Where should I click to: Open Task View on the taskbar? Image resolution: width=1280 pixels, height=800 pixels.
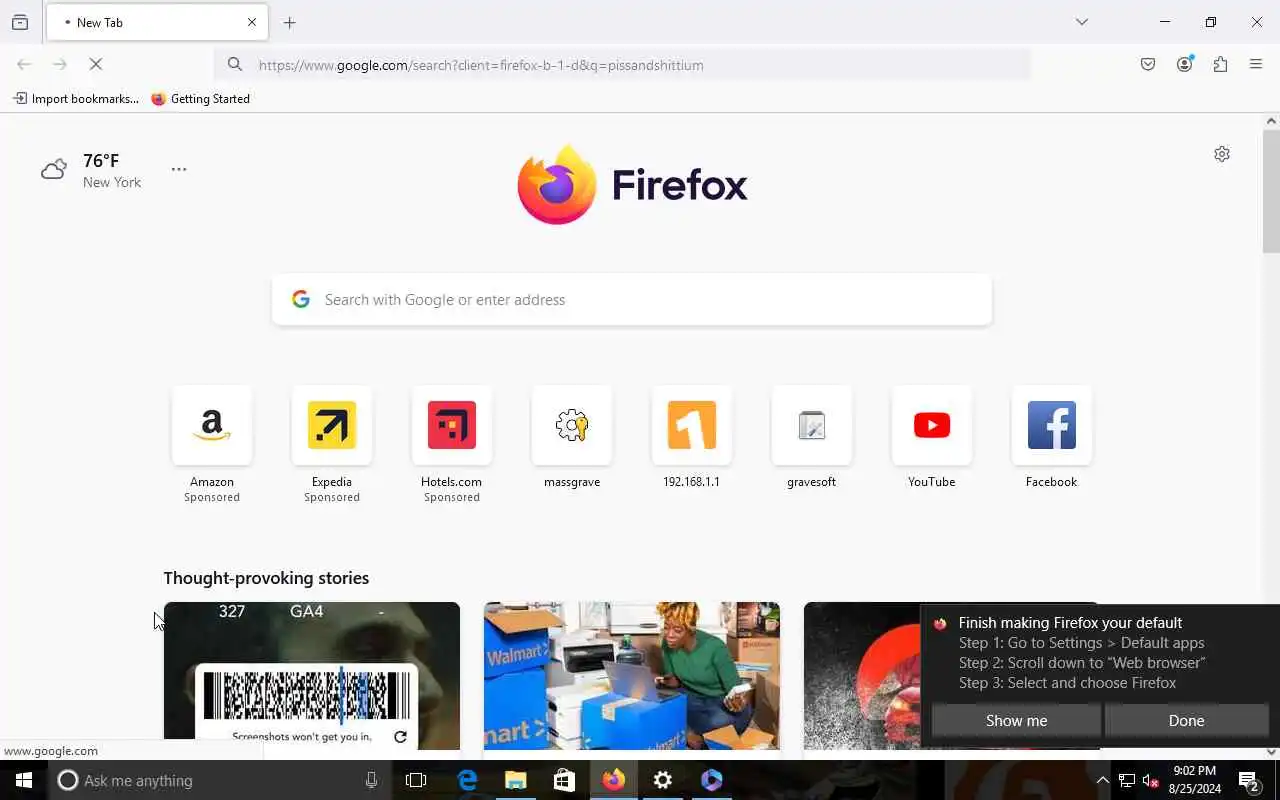pyautogui.click(x=416, y=780)
